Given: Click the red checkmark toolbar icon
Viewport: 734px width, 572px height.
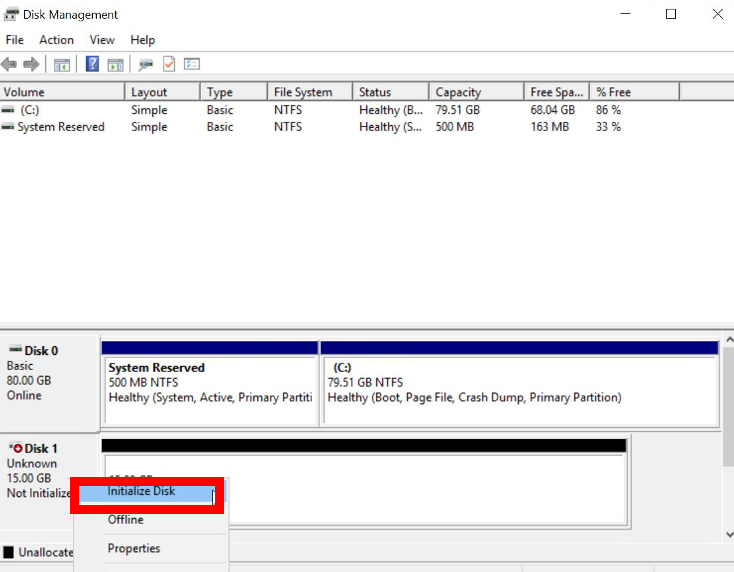Looking at the screenshot, I should point(169,64).
